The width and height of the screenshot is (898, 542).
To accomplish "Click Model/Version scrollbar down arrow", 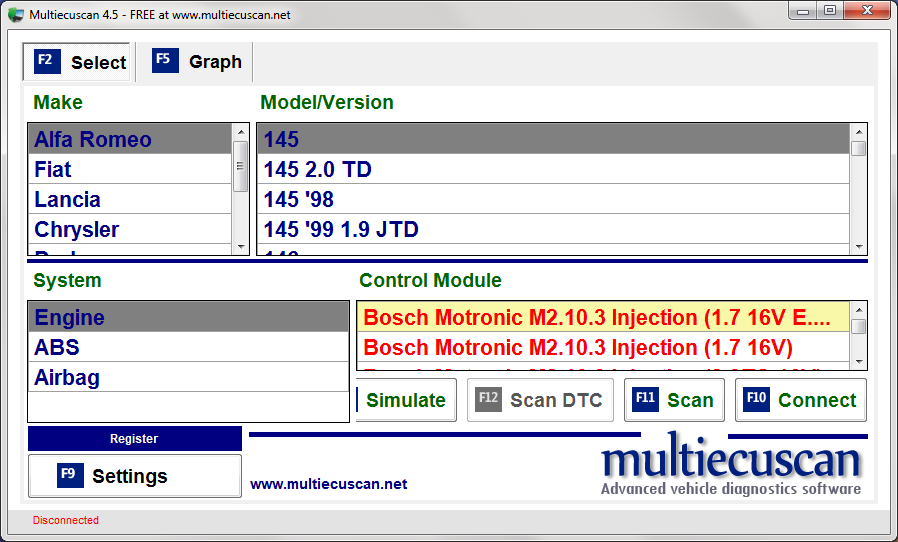I will tap(858, 247).
